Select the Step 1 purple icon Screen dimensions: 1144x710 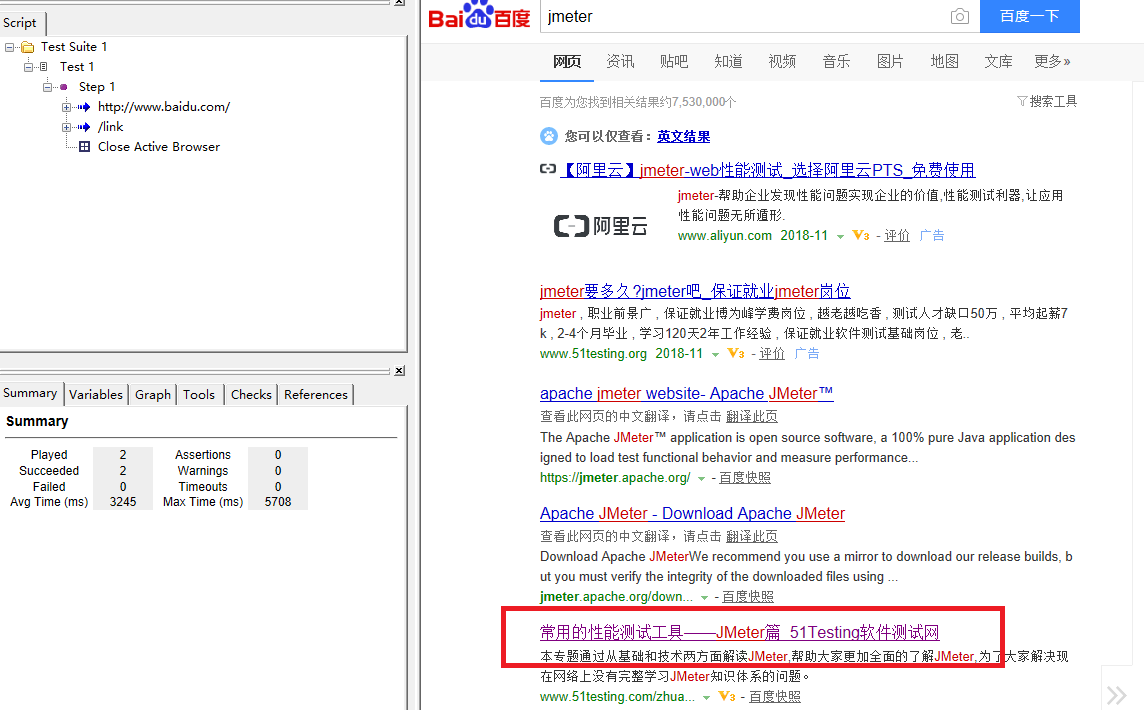[x=63, y=87]
